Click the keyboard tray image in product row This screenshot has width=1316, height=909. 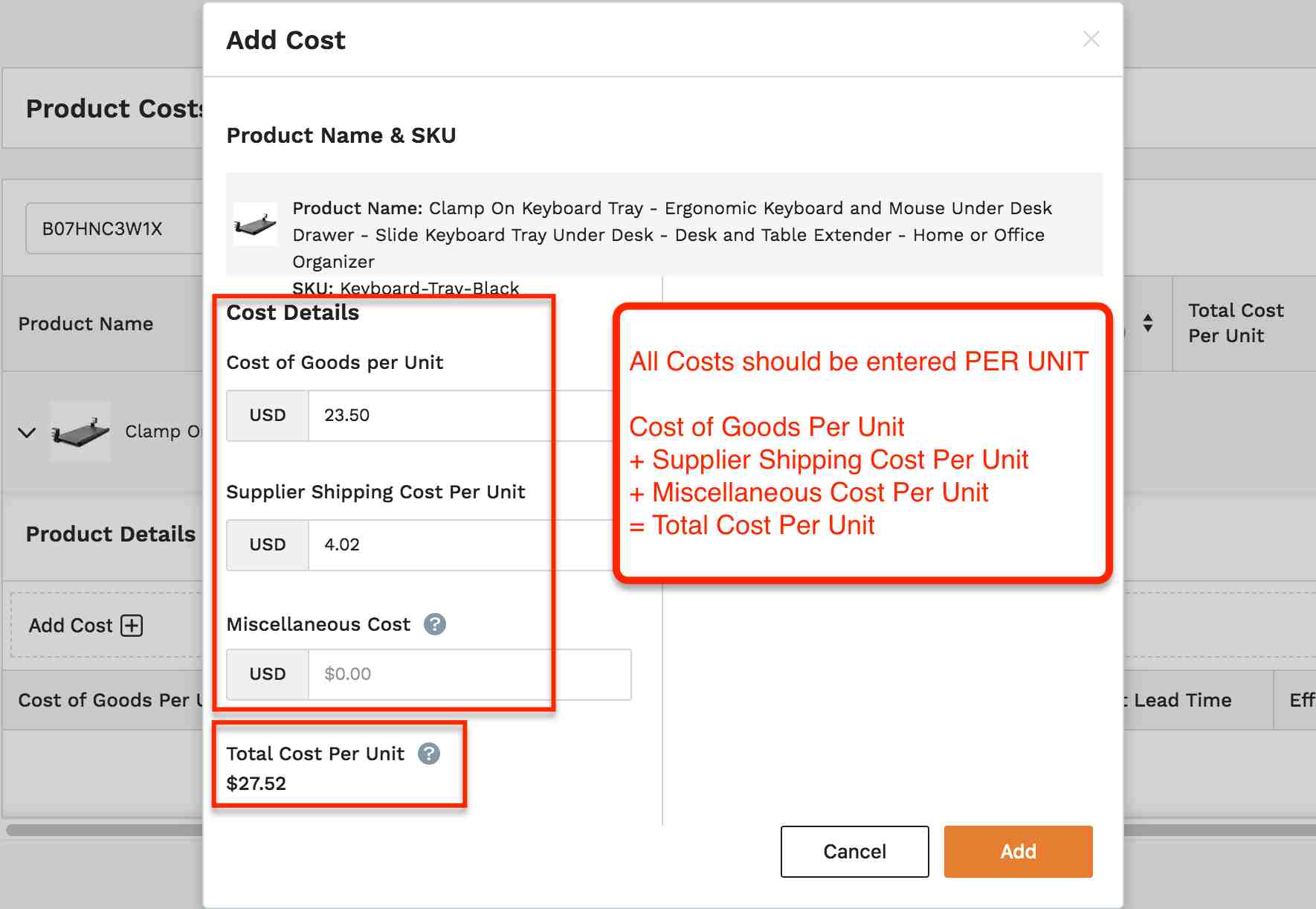click(x=80, y=431)
